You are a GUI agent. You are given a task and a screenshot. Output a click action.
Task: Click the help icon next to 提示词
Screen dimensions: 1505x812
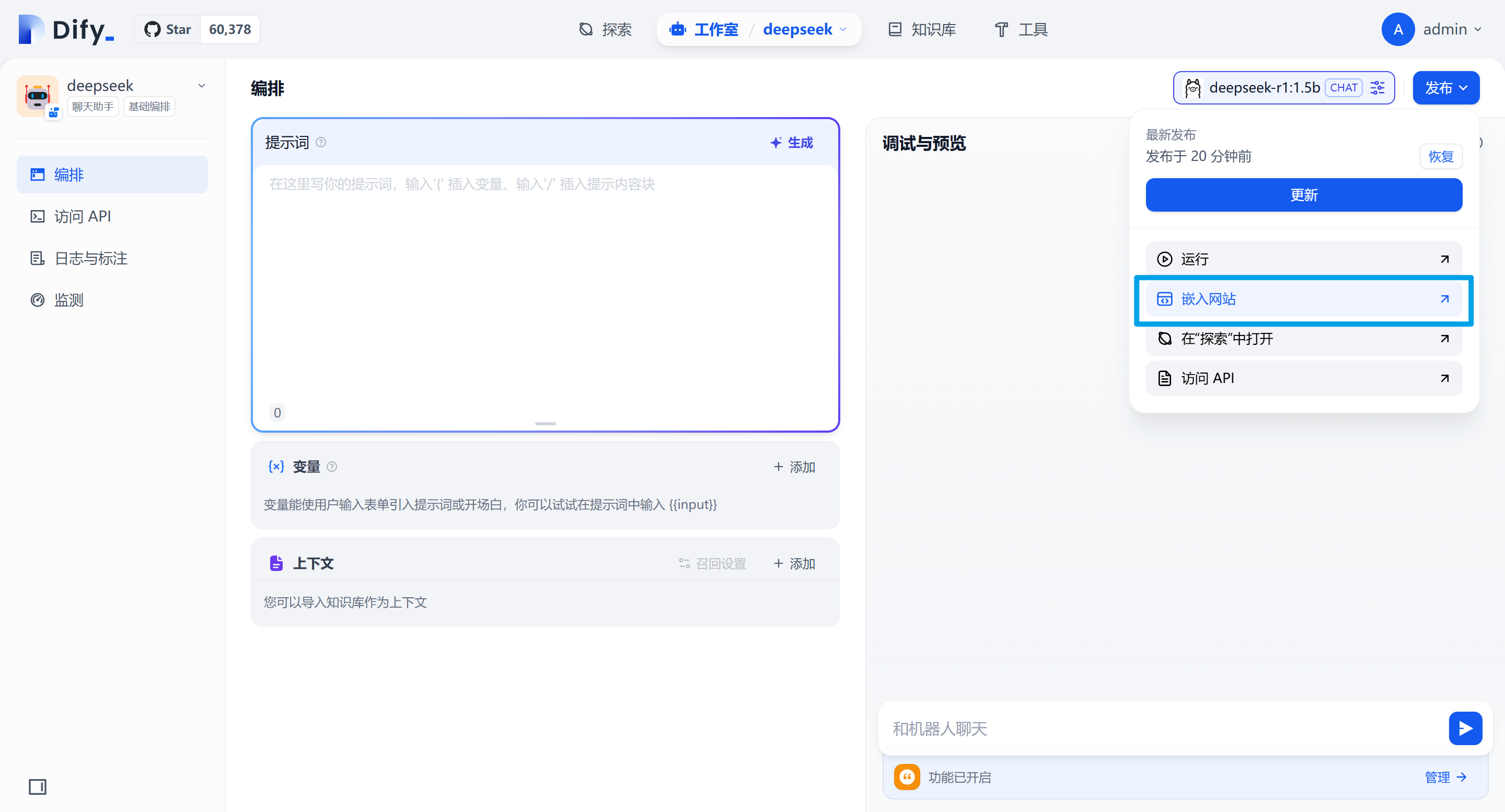(x=321, y=142)
